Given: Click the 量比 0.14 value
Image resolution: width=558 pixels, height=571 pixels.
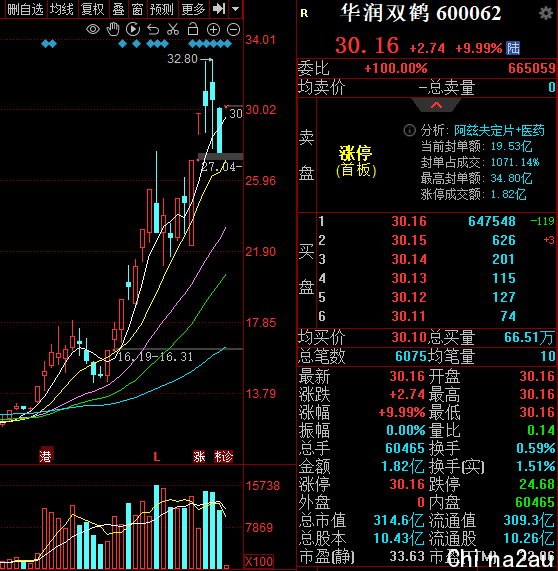Looking at the screenshot, I should 541,430.
